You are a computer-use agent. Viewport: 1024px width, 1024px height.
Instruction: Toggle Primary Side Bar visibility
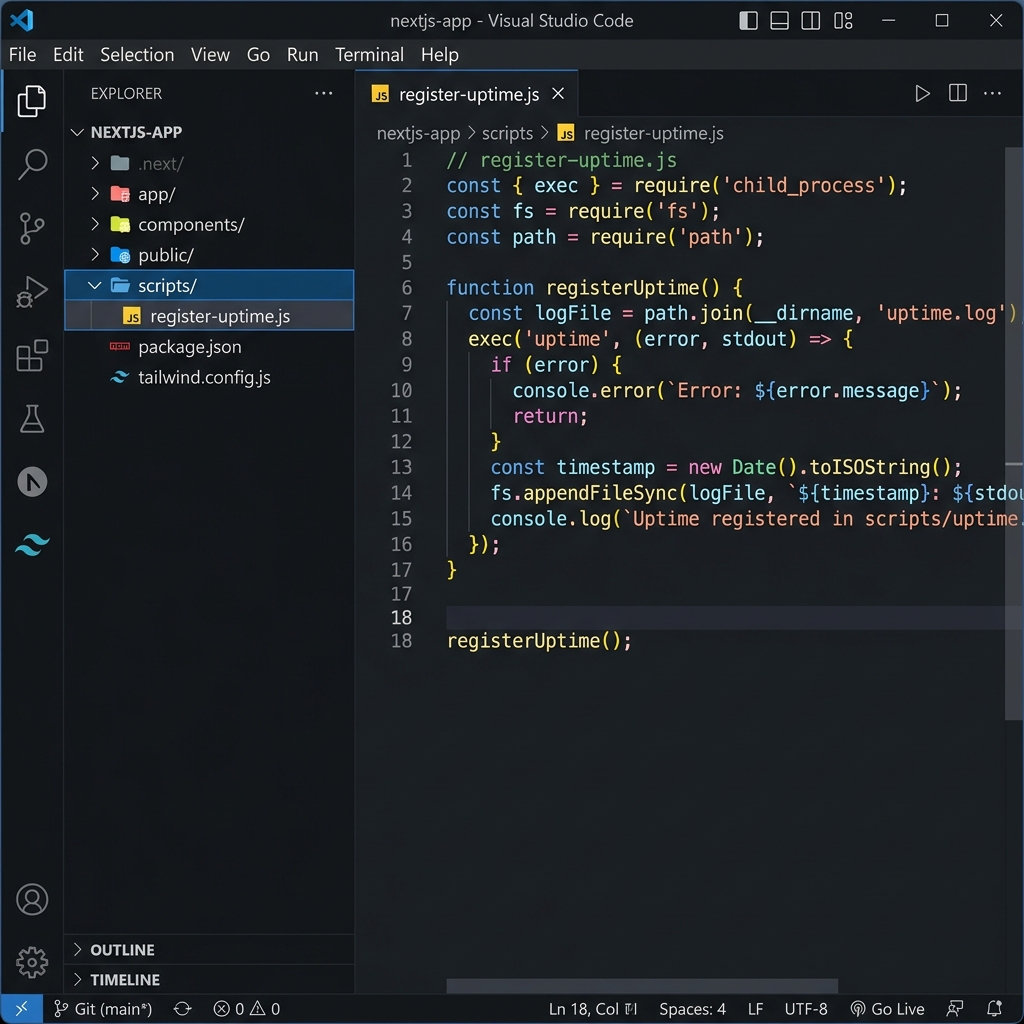pos(748,21)
